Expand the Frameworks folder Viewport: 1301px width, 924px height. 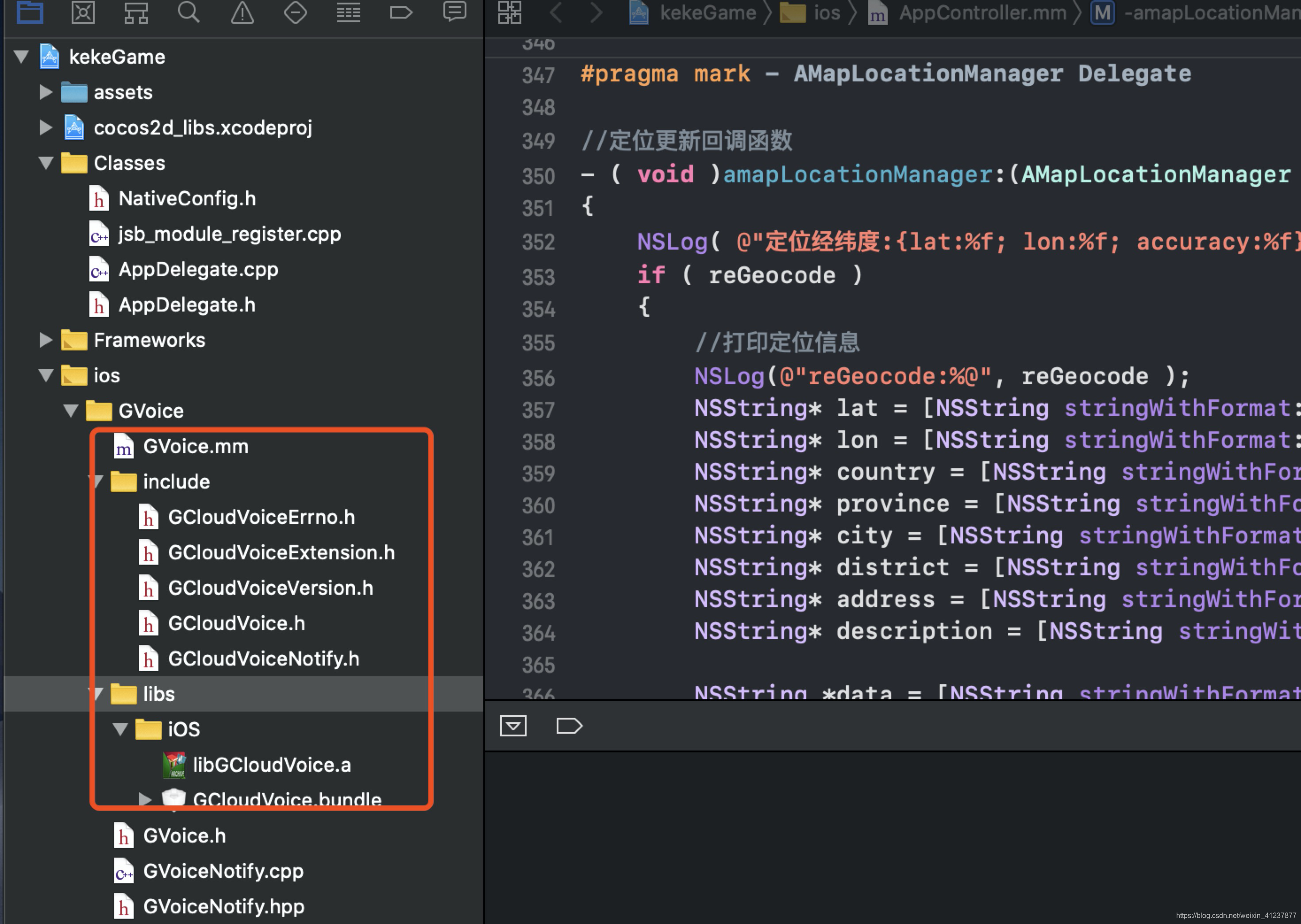tap(46, 340)
